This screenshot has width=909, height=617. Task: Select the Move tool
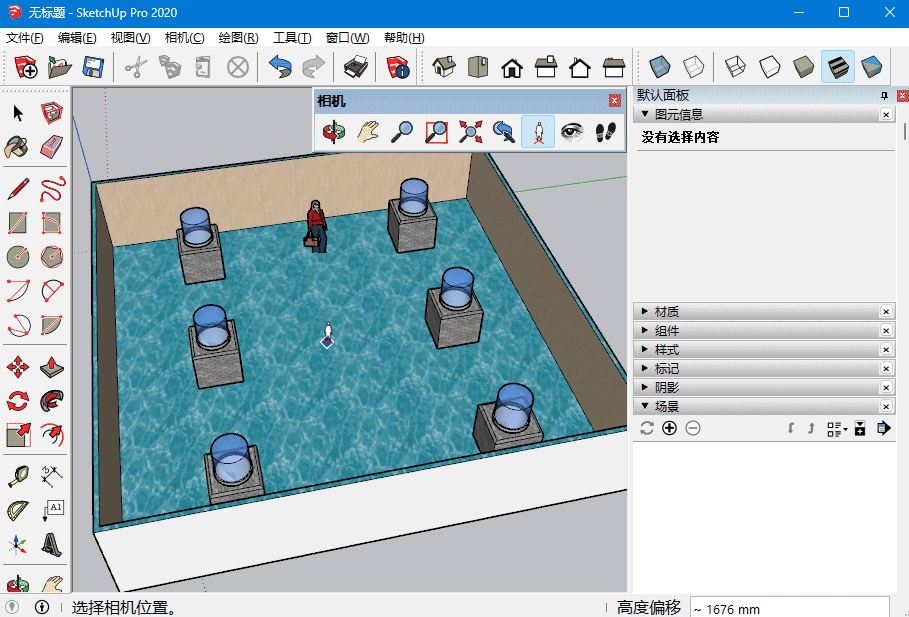click(x=18, y=367)
